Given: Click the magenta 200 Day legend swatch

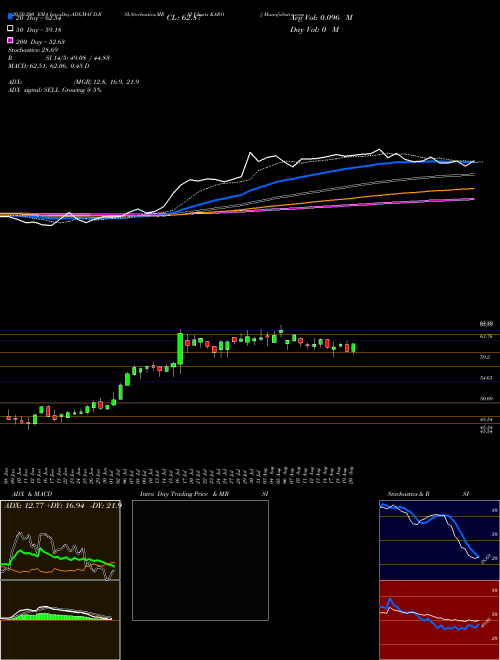Looking at the screenshot, I should point(10,40).
